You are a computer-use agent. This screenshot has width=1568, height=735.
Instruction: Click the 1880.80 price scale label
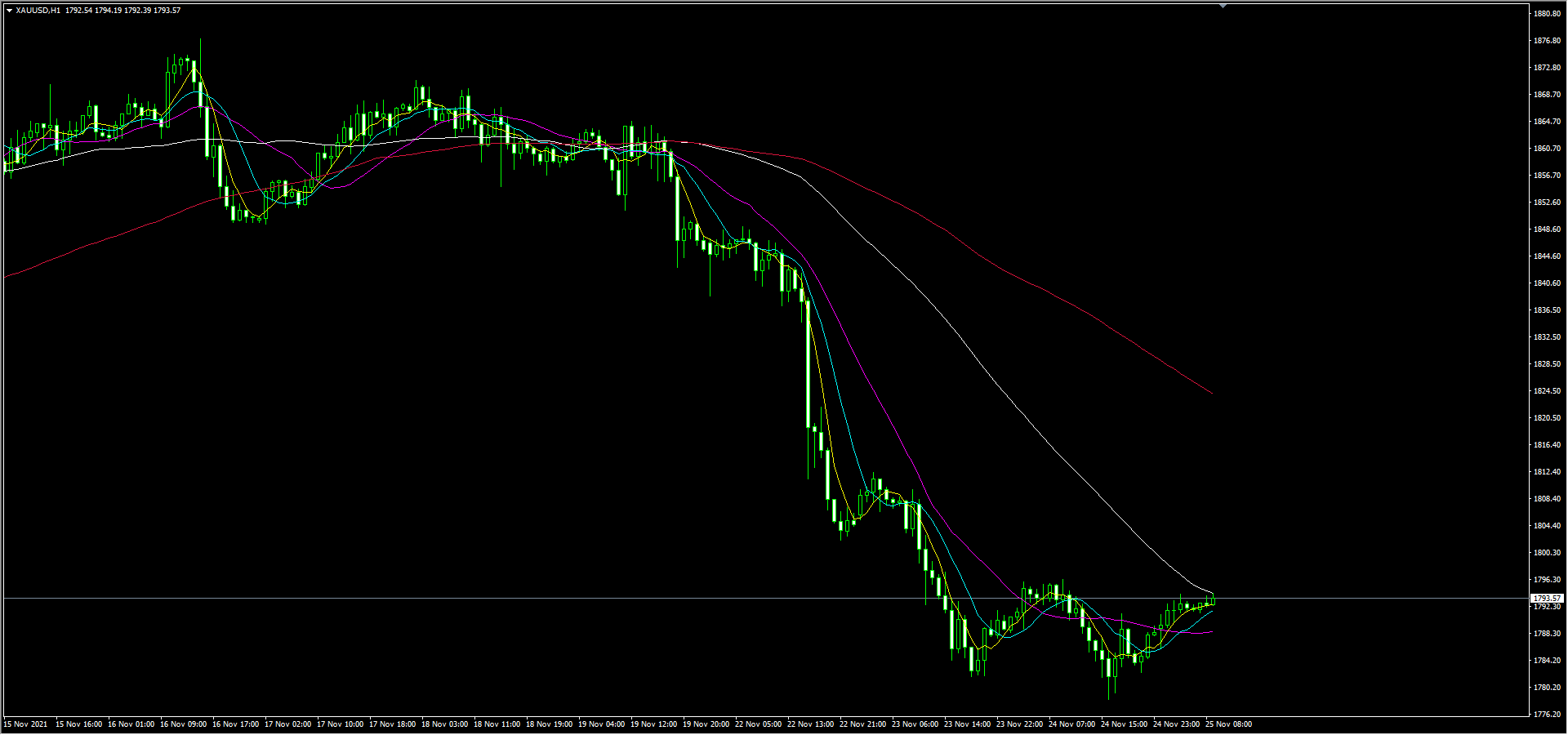pyautogui.click(x=1547, y=14)
